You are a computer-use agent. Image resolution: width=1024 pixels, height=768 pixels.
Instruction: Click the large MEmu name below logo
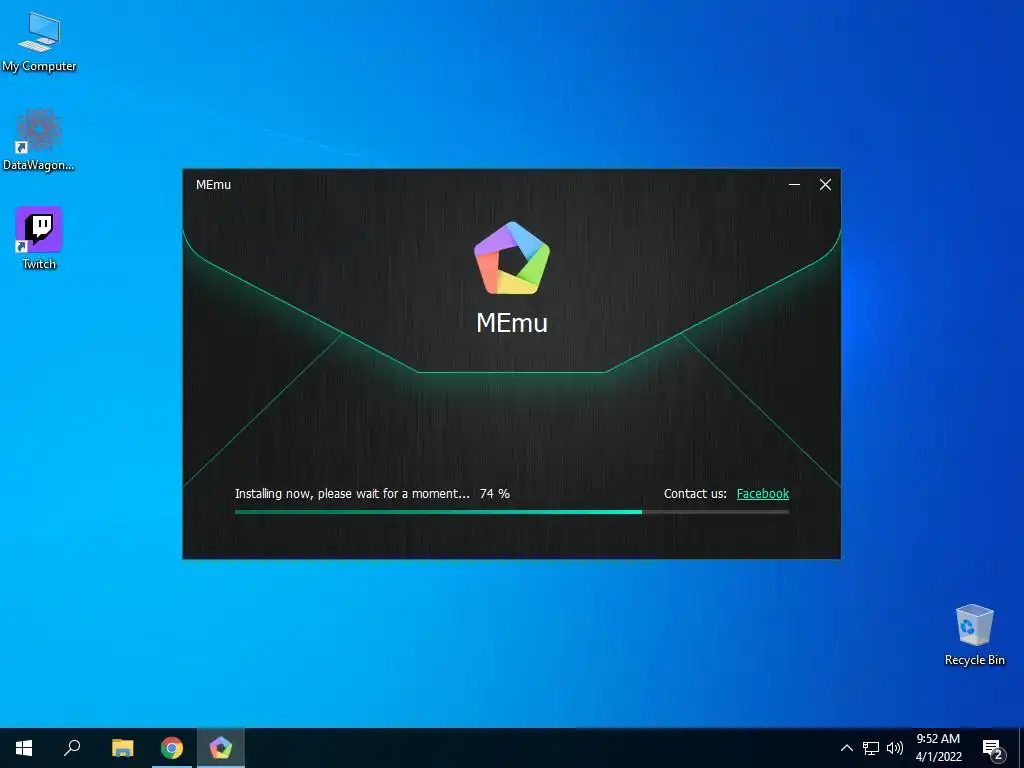click(512, 323)
